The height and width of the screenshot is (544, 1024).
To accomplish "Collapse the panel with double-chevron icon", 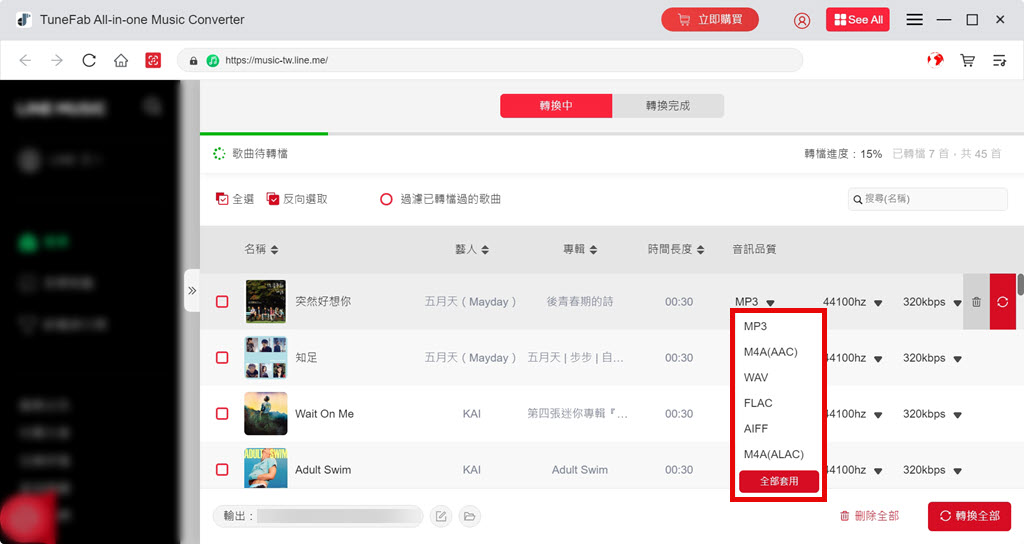I will 192,291.
